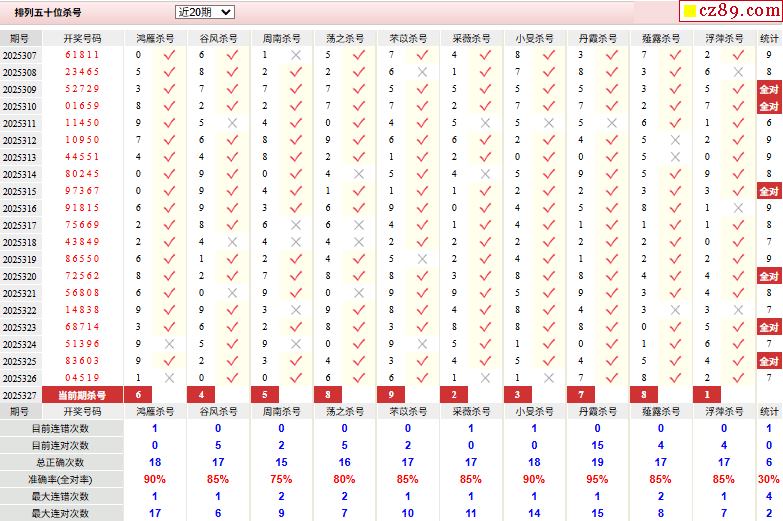Click the period number 2025327

[19, 395]
